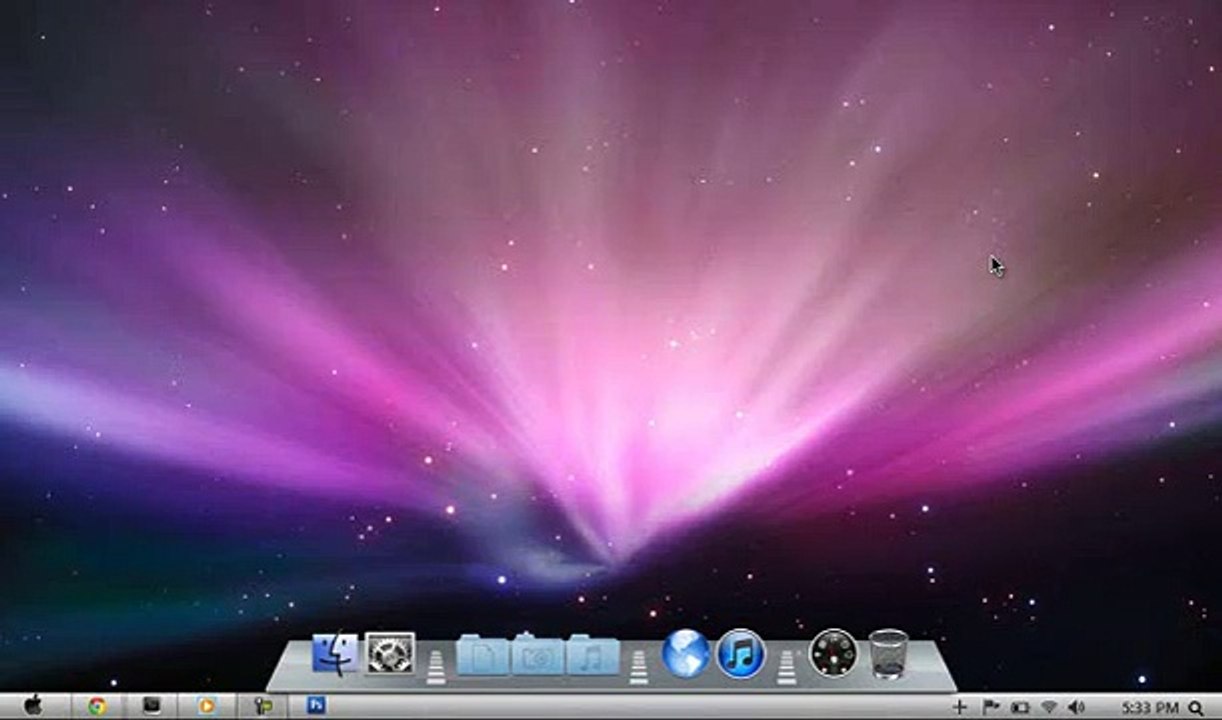Open the Music folder in dock
The width and height of the screenshot is (1222, 720).
(x=592, y=654)
